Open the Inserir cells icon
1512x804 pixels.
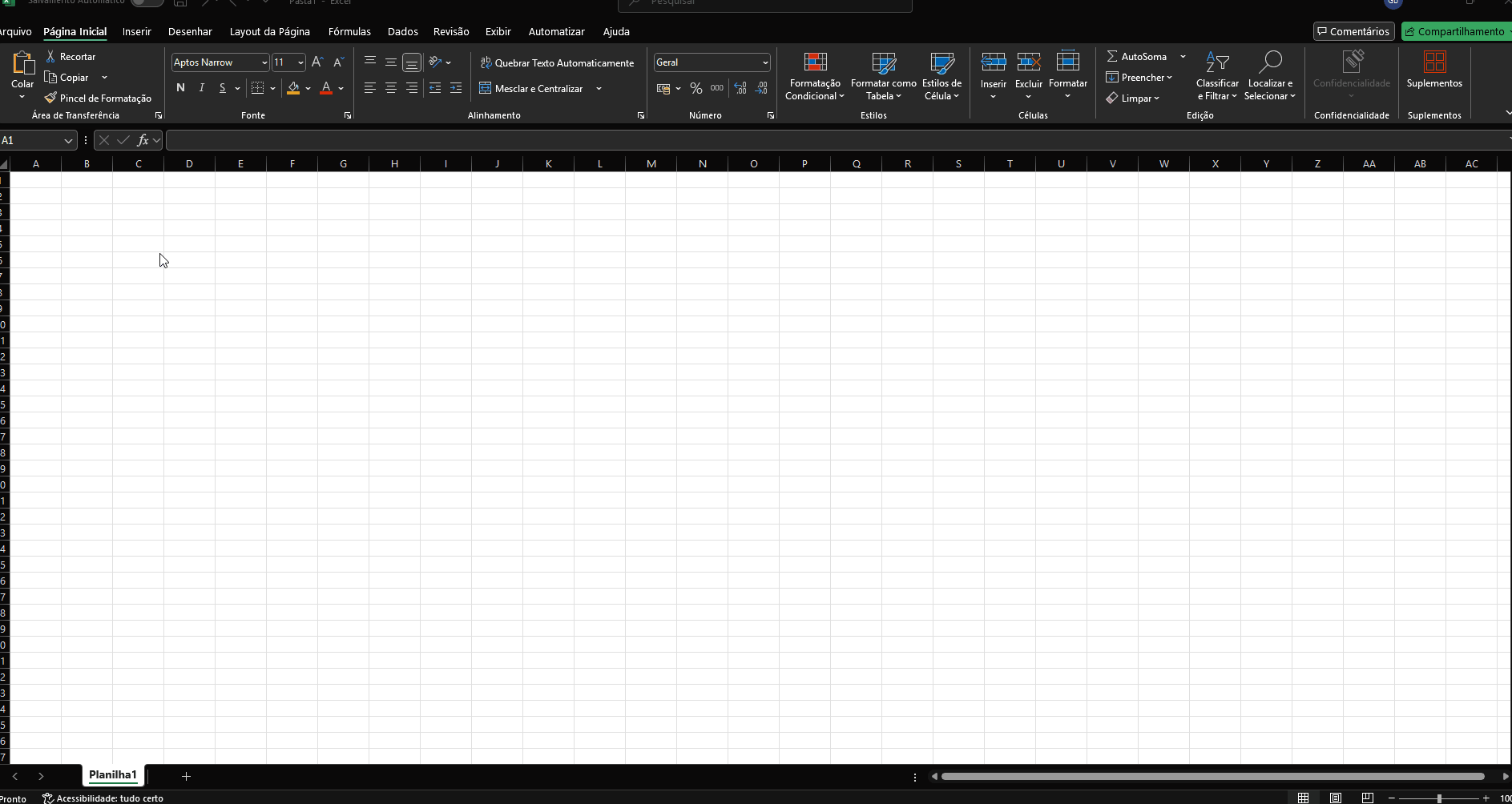coord(993,63)
